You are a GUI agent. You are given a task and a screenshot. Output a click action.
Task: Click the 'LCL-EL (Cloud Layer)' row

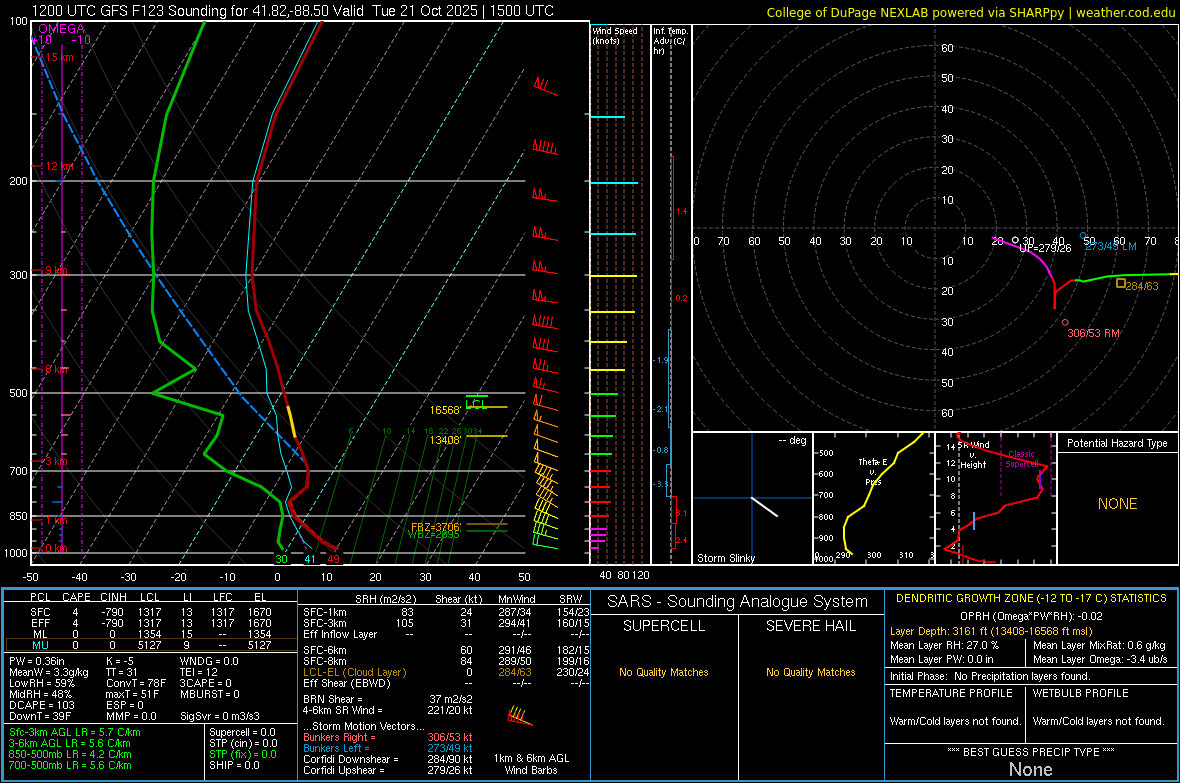point(444,672)
